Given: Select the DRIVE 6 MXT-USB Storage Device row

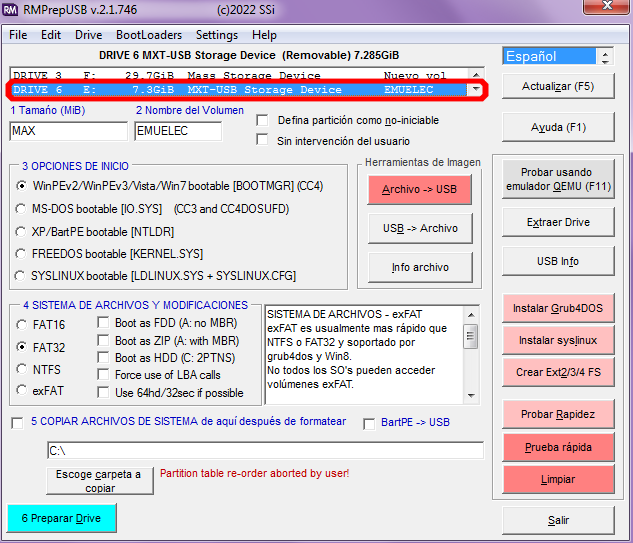Looking at the screenshot, I should click(239, 90).
